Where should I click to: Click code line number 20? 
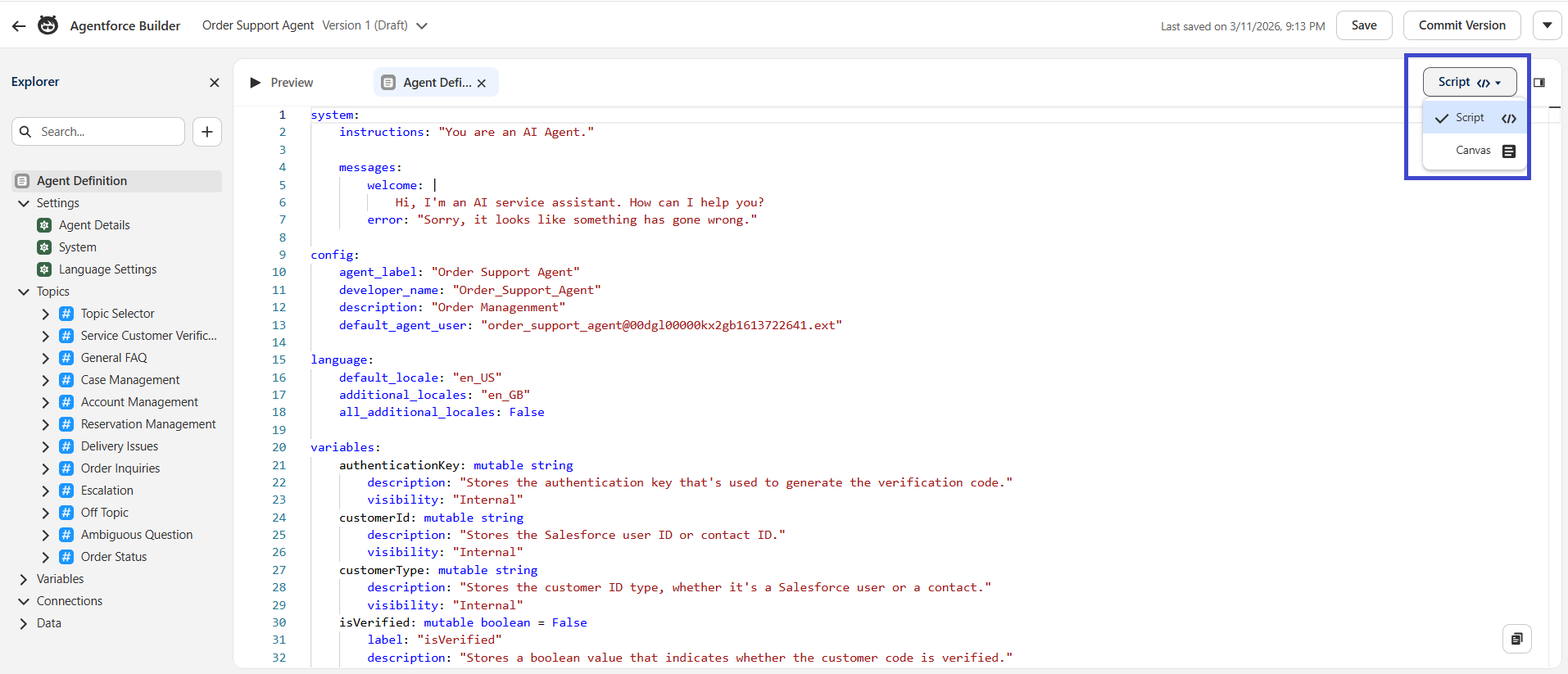pos(279,447)
